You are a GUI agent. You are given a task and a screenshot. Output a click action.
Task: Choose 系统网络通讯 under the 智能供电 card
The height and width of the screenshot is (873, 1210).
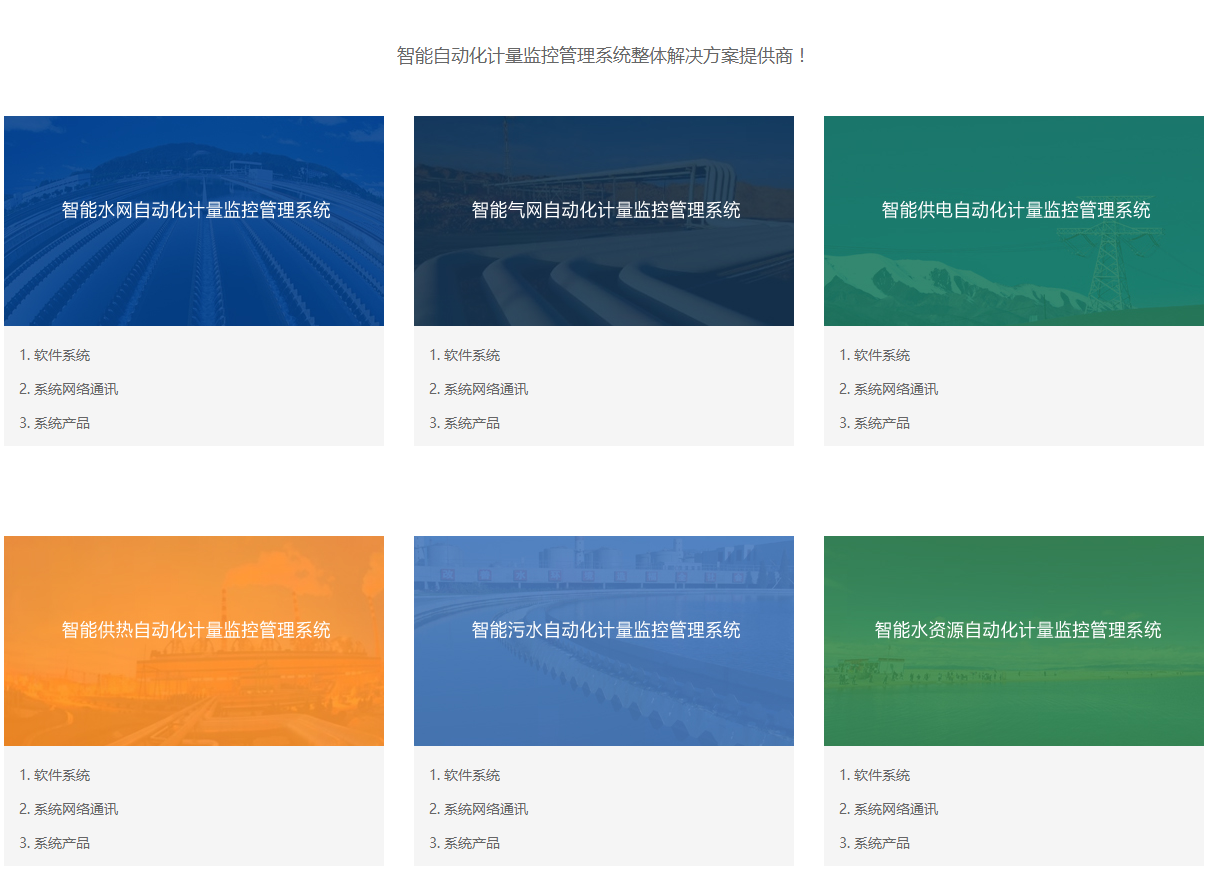click(889, 389)
